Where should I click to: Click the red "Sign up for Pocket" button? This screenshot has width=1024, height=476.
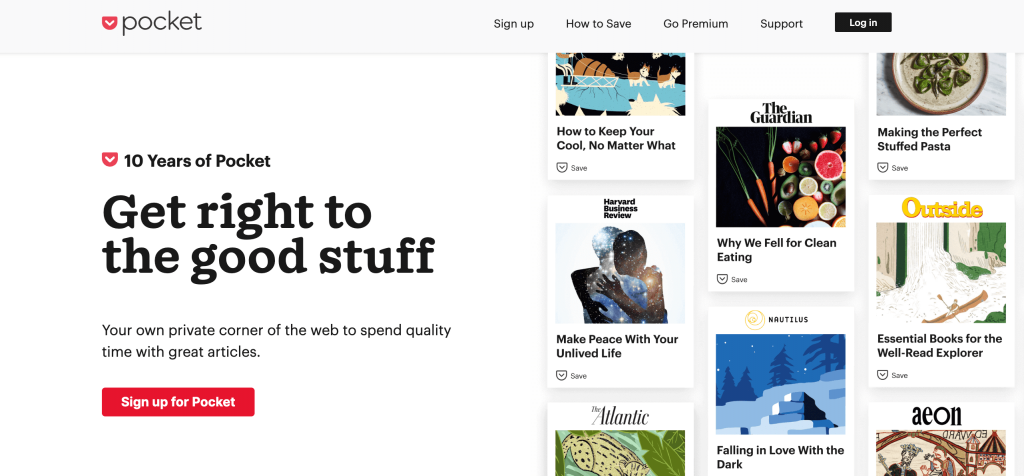tap(178, 402)
